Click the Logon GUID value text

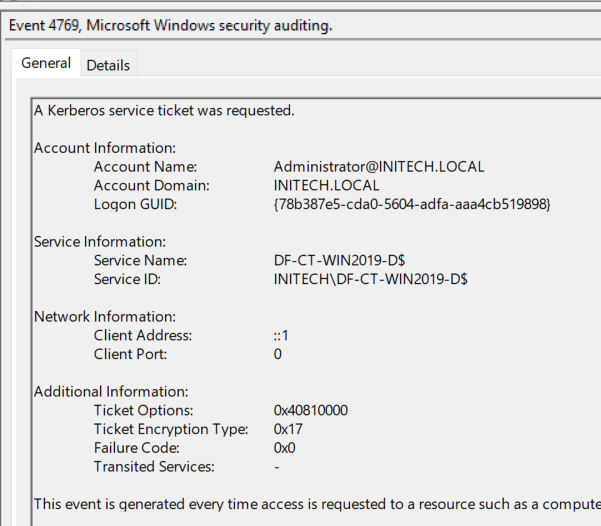point(412,204)
